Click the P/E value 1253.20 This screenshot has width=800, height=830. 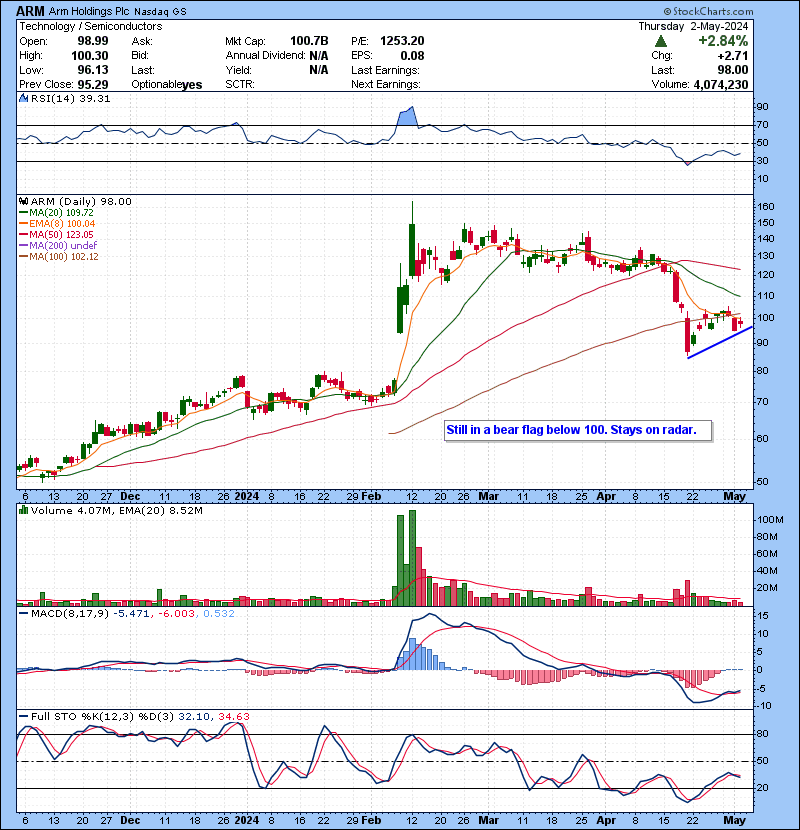[402, 41]
